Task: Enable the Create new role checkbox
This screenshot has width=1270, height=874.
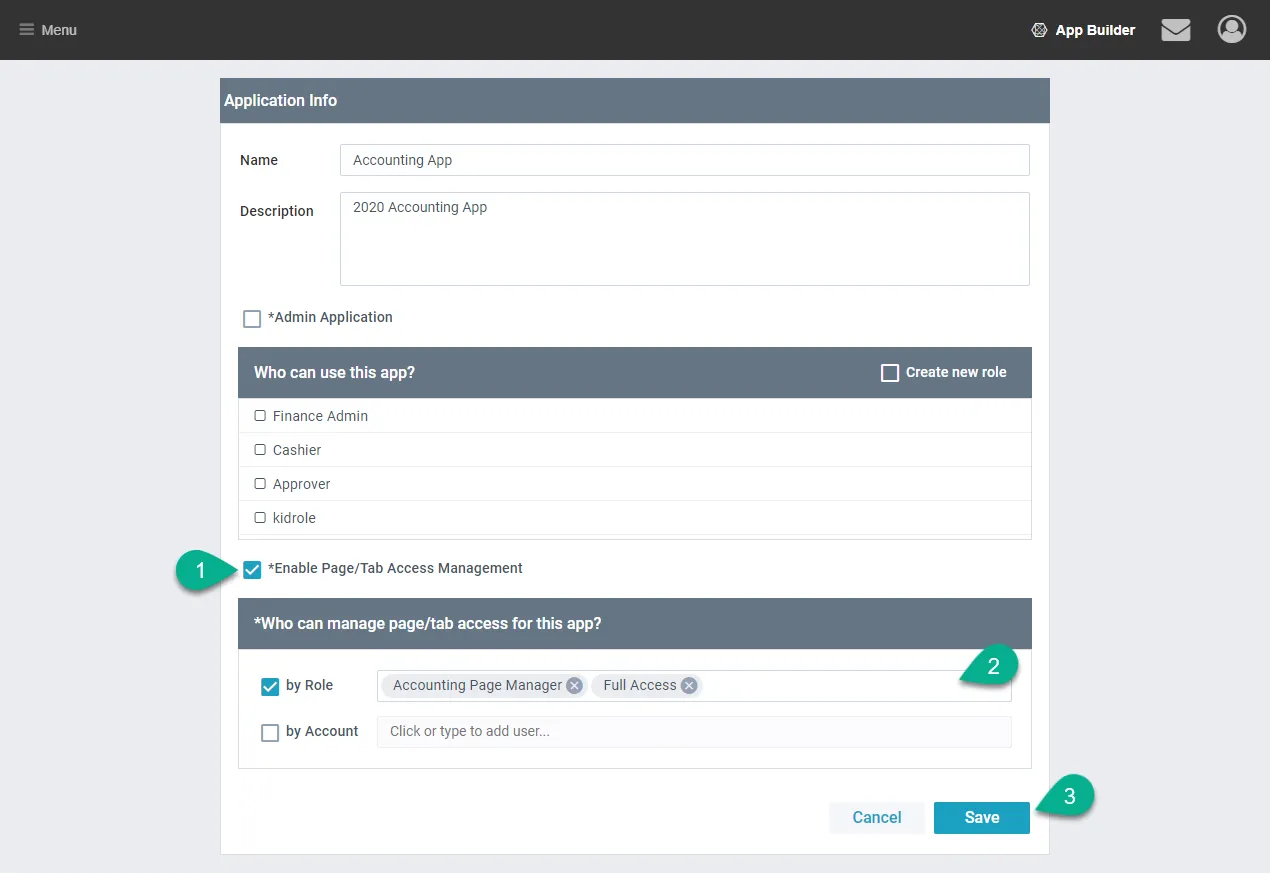Action: pos(890,373)
